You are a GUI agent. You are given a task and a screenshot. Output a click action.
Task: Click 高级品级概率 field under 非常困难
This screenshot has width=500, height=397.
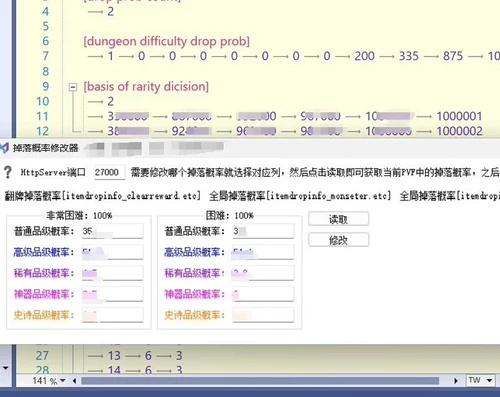click(x=113, y=252)
